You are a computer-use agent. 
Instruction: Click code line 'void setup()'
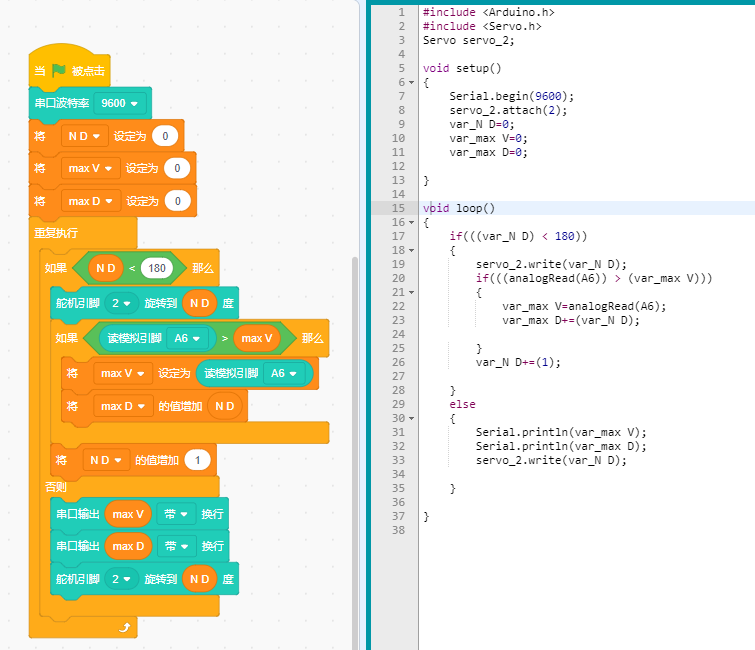462,68
